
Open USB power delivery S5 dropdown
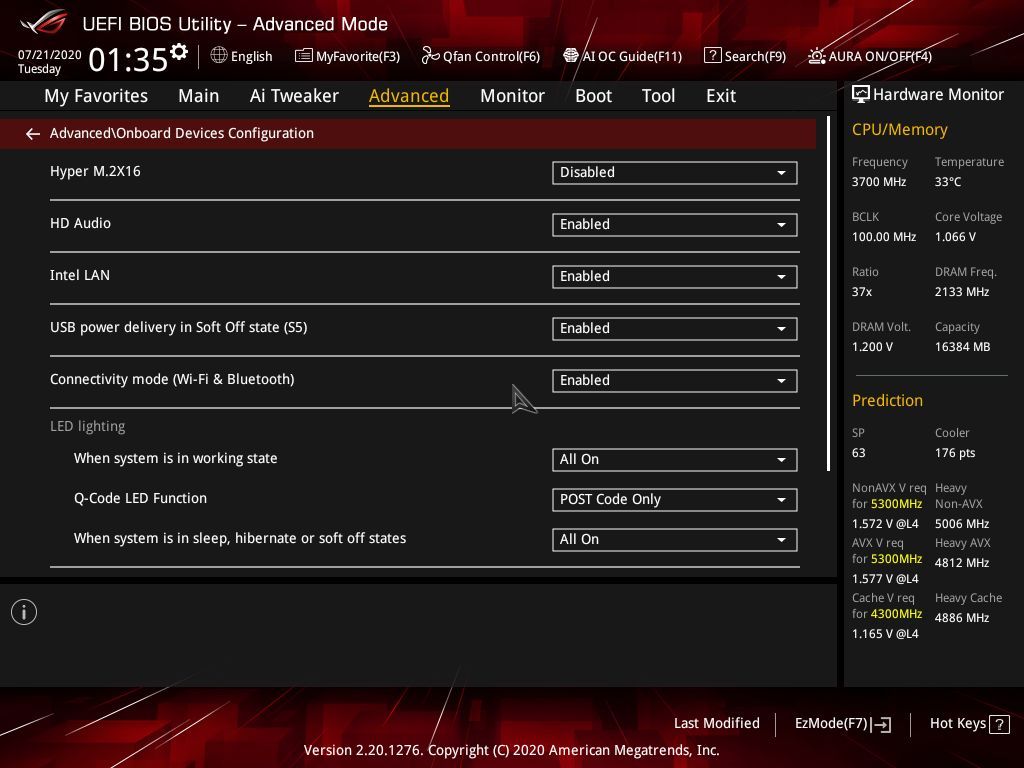coord(675,328)
